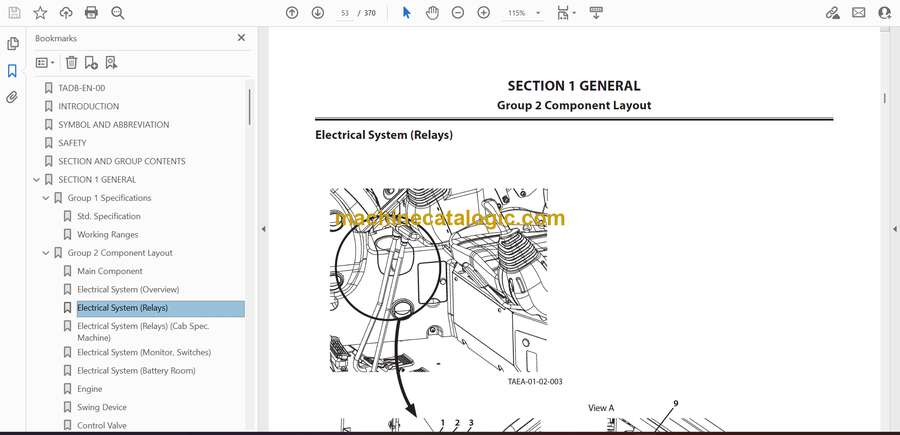Screen dimensions: 900x435
Task: Go to previous page arrow
Action: pyautogui.click(x=292, y=13)
